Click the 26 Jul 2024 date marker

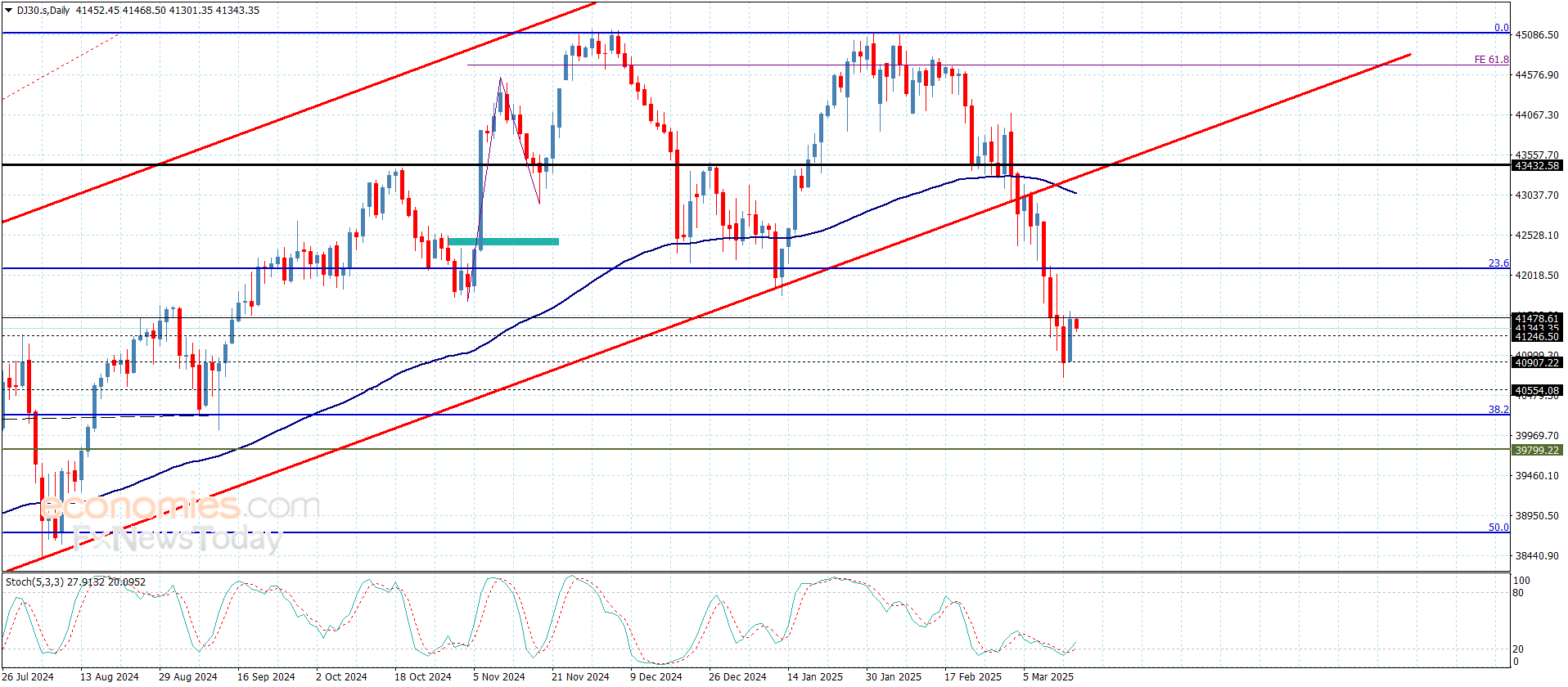point(28,676)
